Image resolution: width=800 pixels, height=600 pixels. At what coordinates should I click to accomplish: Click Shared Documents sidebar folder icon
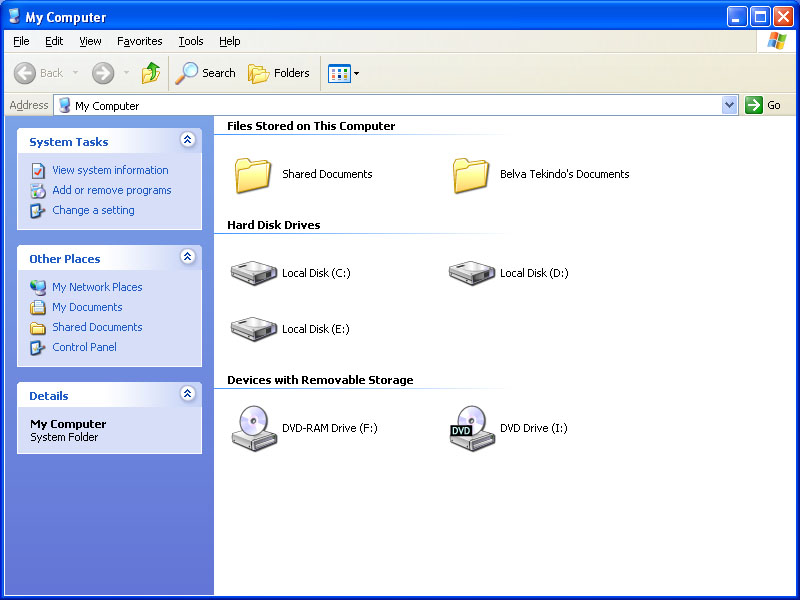[38, 328]
